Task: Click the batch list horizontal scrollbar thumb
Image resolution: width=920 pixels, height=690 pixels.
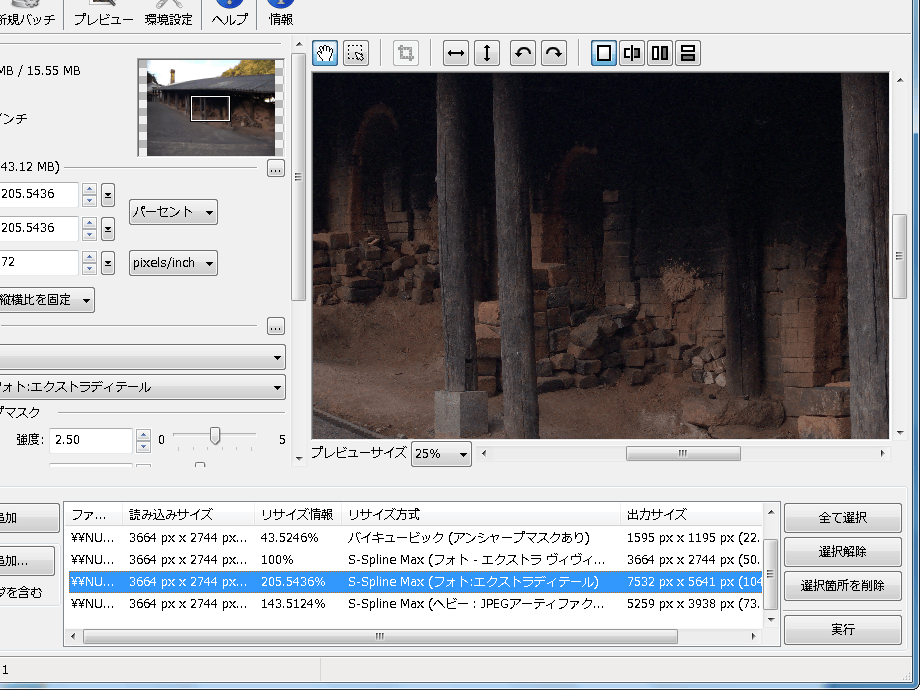Action: click(380, 637)
